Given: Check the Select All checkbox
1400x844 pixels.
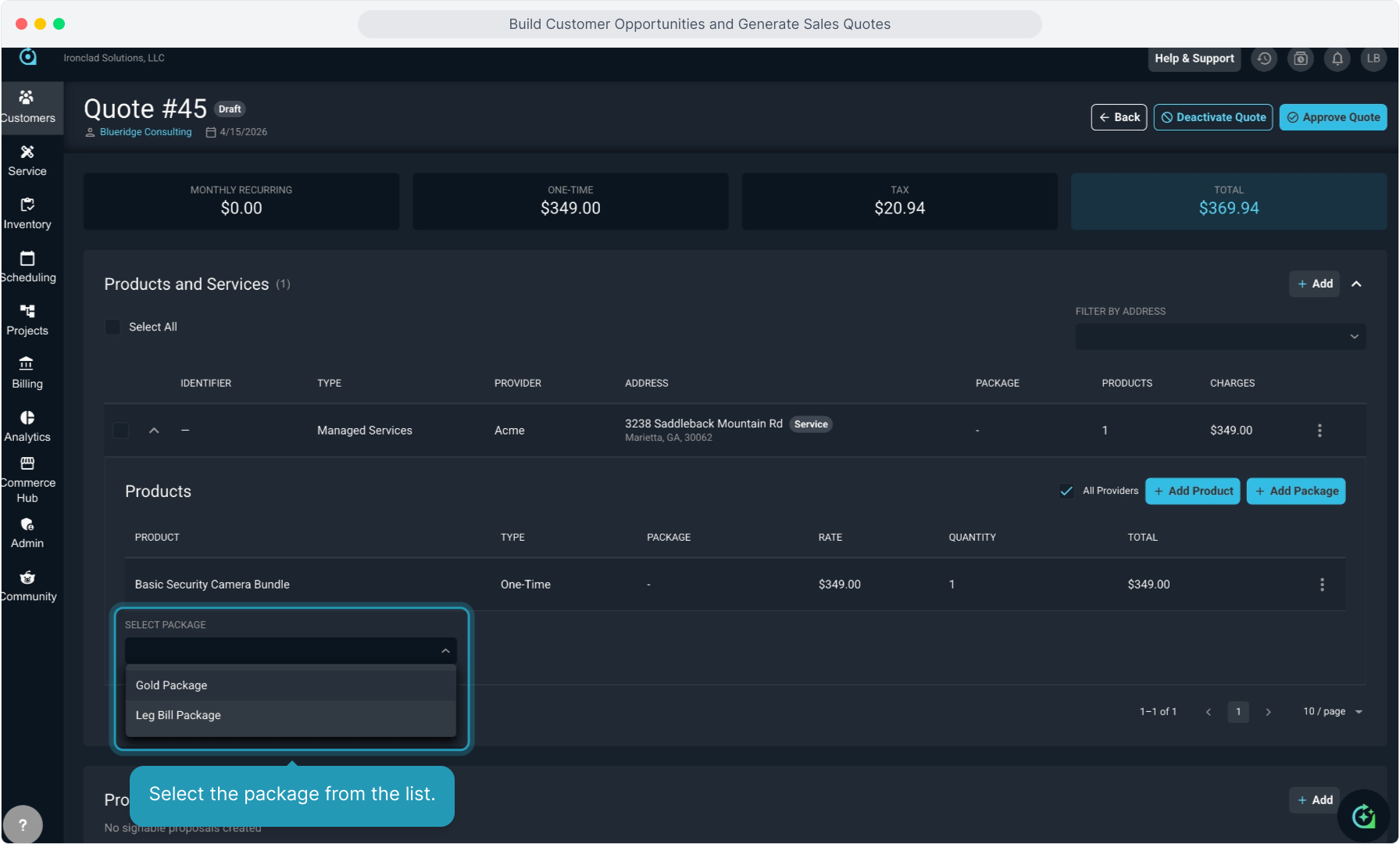Looking at the screenshot, I should 113,327.
